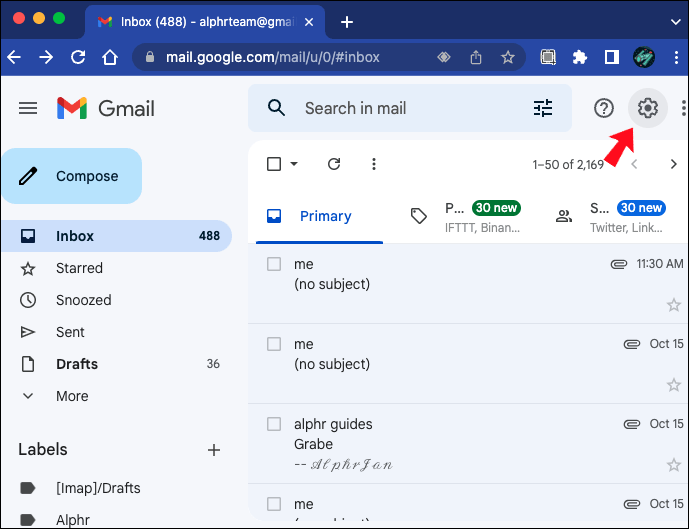Focus the Search in mail field
689x529 pixels.
[410, 108]
